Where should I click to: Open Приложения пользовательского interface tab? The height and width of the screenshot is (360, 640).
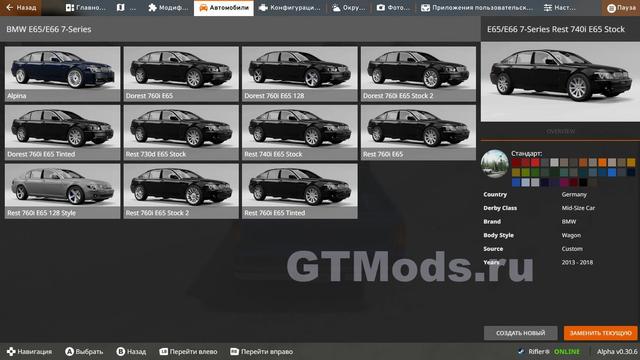coord(477,8)
